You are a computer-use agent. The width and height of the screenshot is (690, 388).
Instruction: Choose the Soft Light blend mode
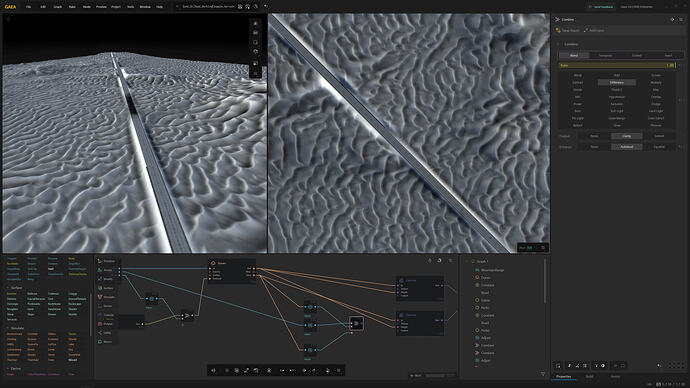pos(617,111)
